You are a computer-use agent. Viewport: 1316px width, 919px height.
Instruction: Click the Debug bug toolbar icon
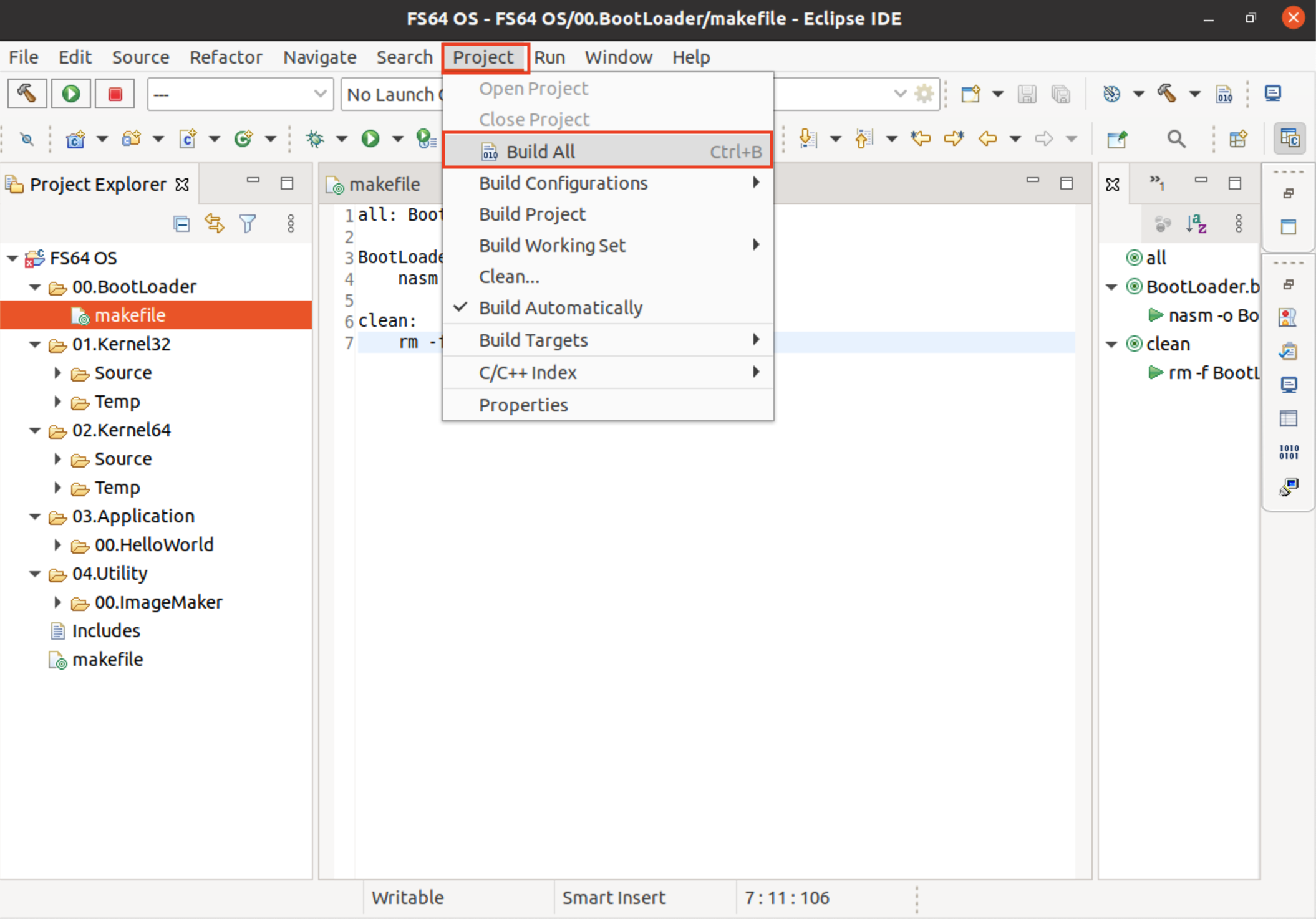[316, 138]
